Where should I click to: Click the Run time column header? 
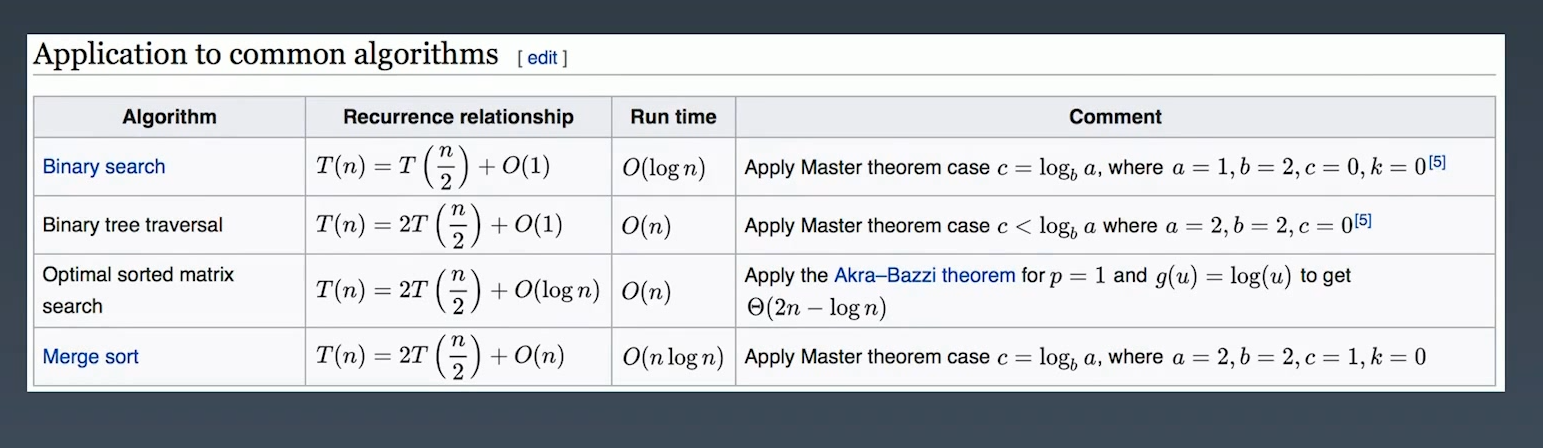[673, 117]
